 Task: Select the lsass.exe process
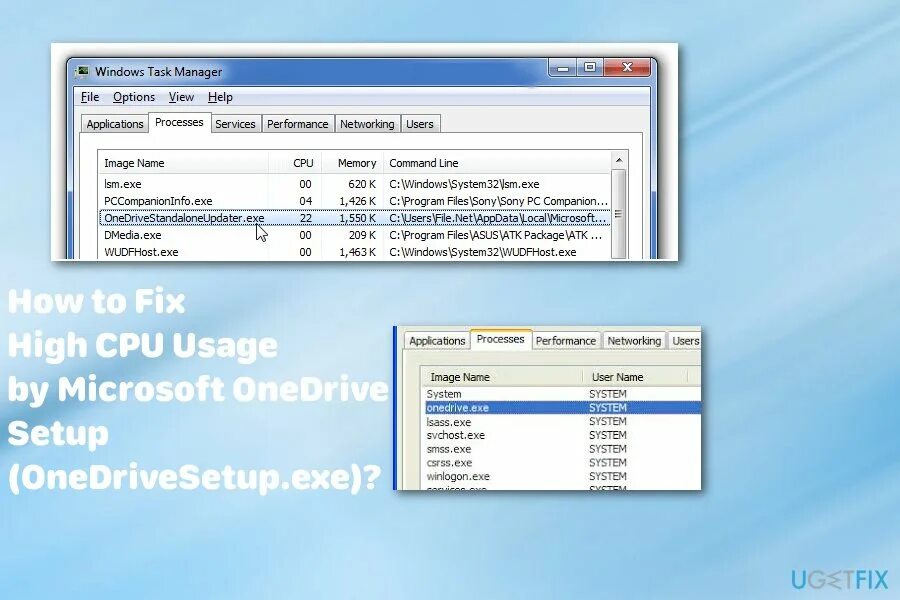pos(563,422)
